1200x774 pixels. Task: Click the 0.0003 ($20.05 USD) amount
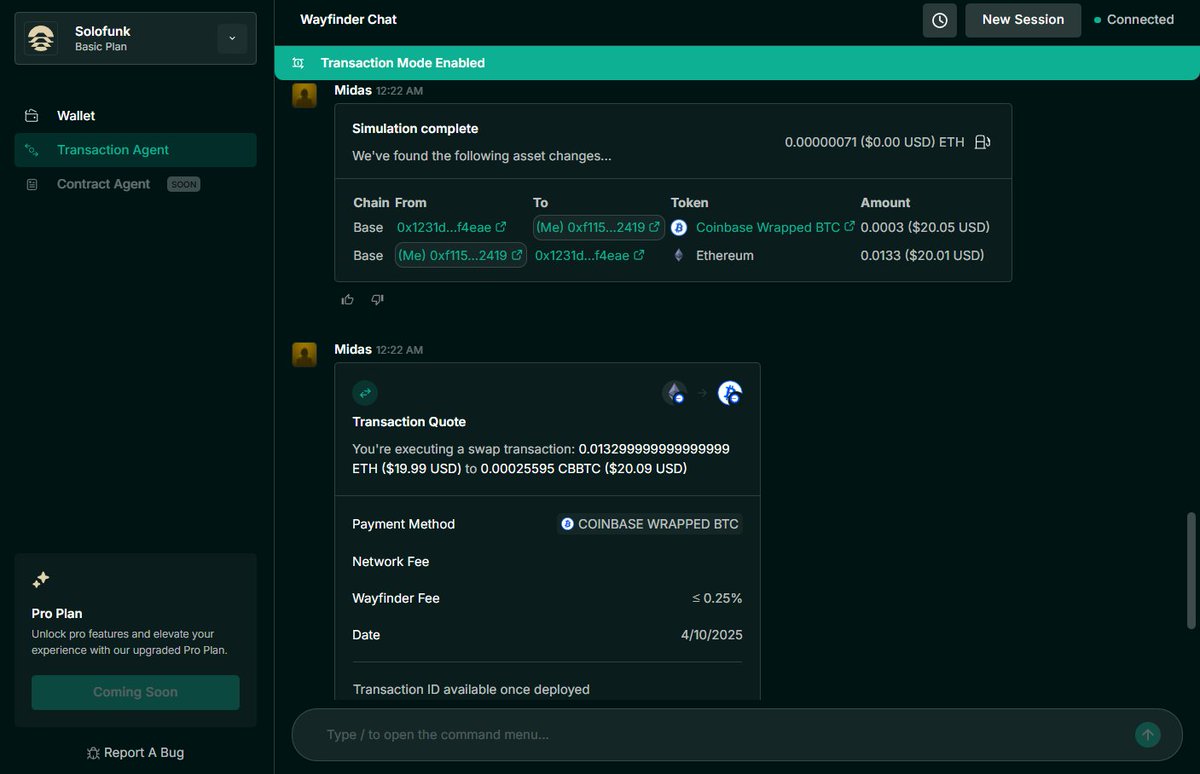[x=925, y=227]
